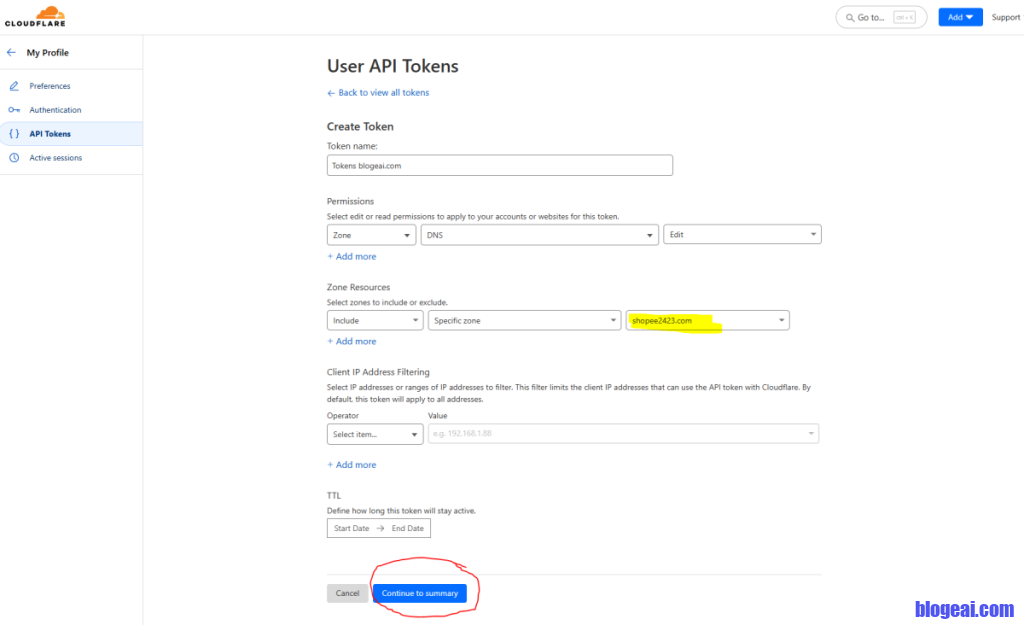Click the back arrow beside My Profile
Screen dimensions: 1024x625
tap(12, 52)
